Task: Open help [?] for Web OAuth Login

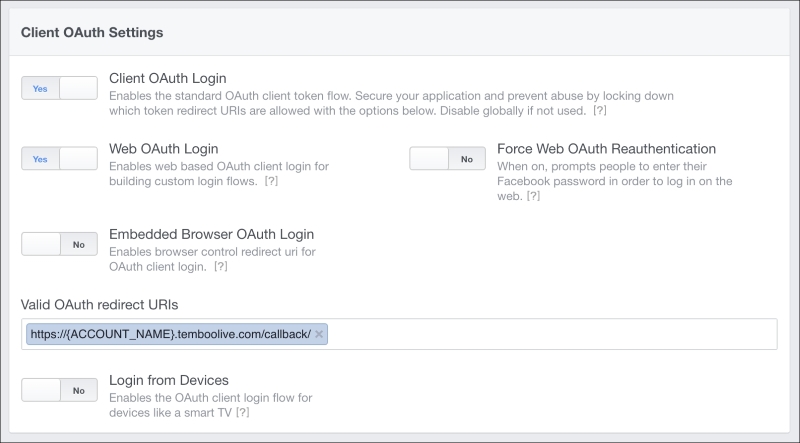Action: 271,181
